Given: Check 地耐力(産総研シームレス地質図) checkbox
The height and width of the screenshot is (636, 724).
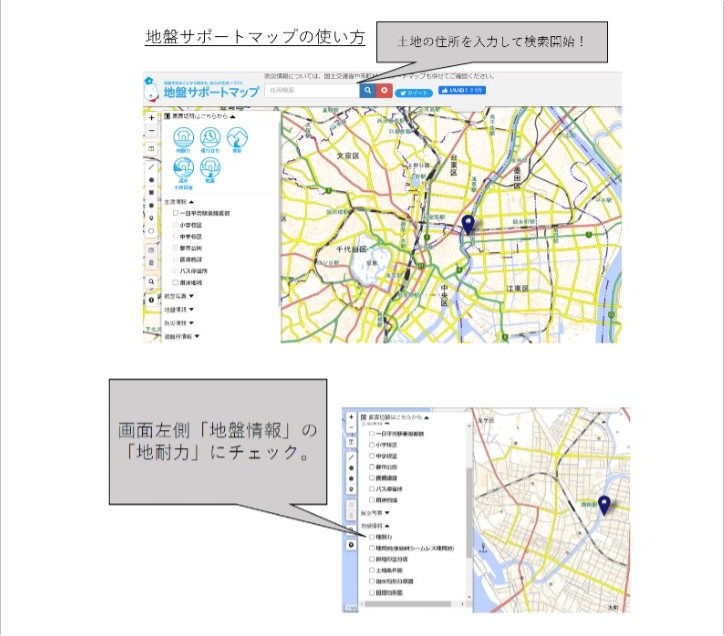Looking at the screenshot, I should (x=371, y=548).
